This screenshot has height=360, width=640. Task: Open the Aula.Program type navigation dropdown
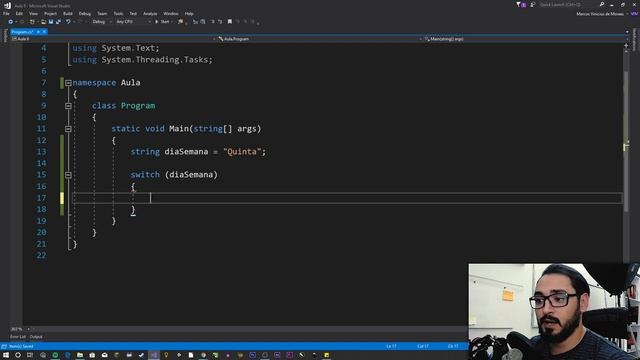319,39
